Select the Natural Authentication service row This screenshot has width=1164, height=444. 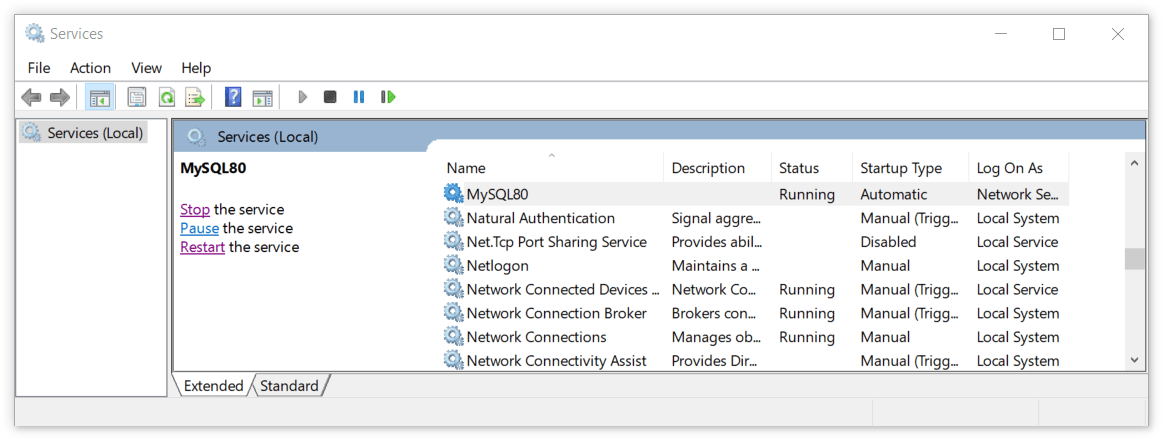[x=755, y=218]
